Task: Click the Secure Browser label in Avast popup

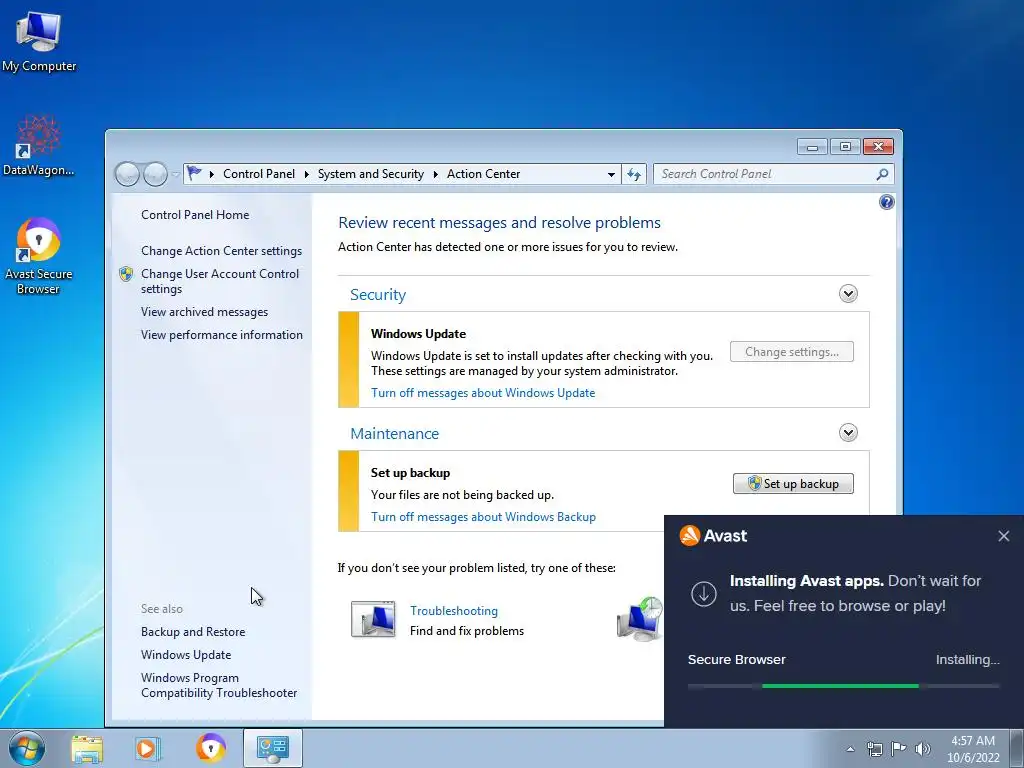Action: point(737,660)
